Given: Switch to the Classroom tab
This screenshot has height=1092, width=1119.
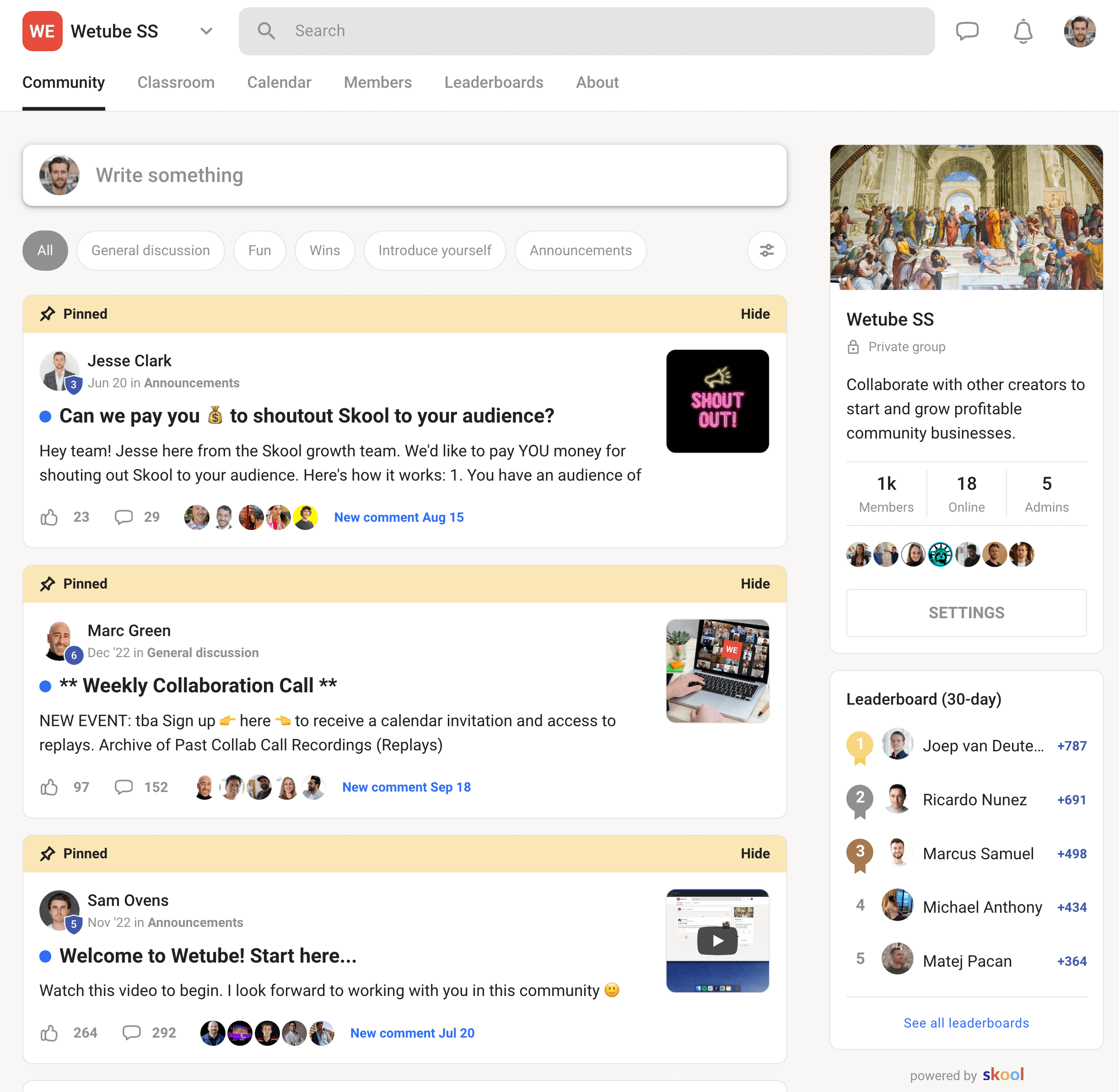Looking at the screenshot, I should [176, 83].
